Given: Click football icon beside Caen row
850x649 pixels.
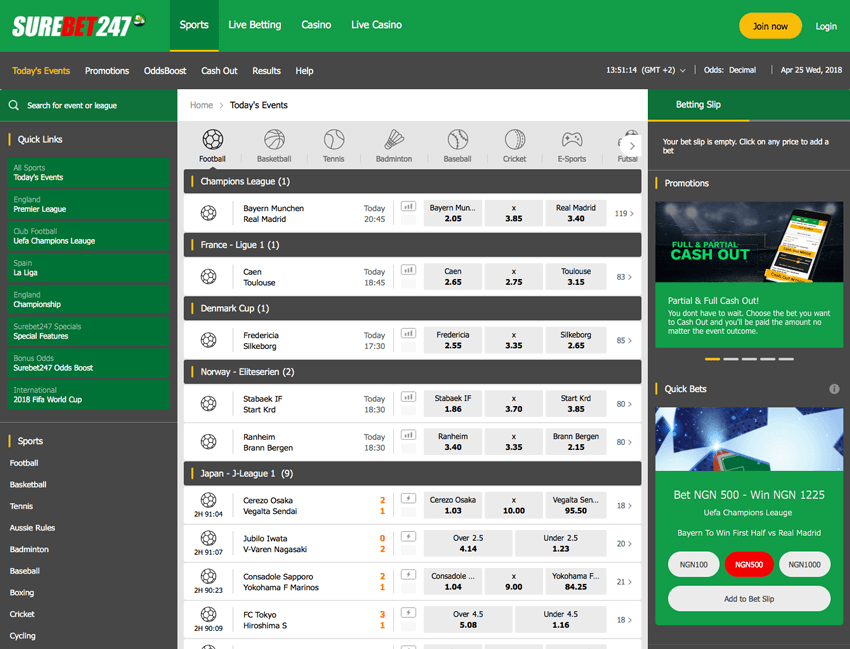Looking at the screenshot, I should point(209,277).
